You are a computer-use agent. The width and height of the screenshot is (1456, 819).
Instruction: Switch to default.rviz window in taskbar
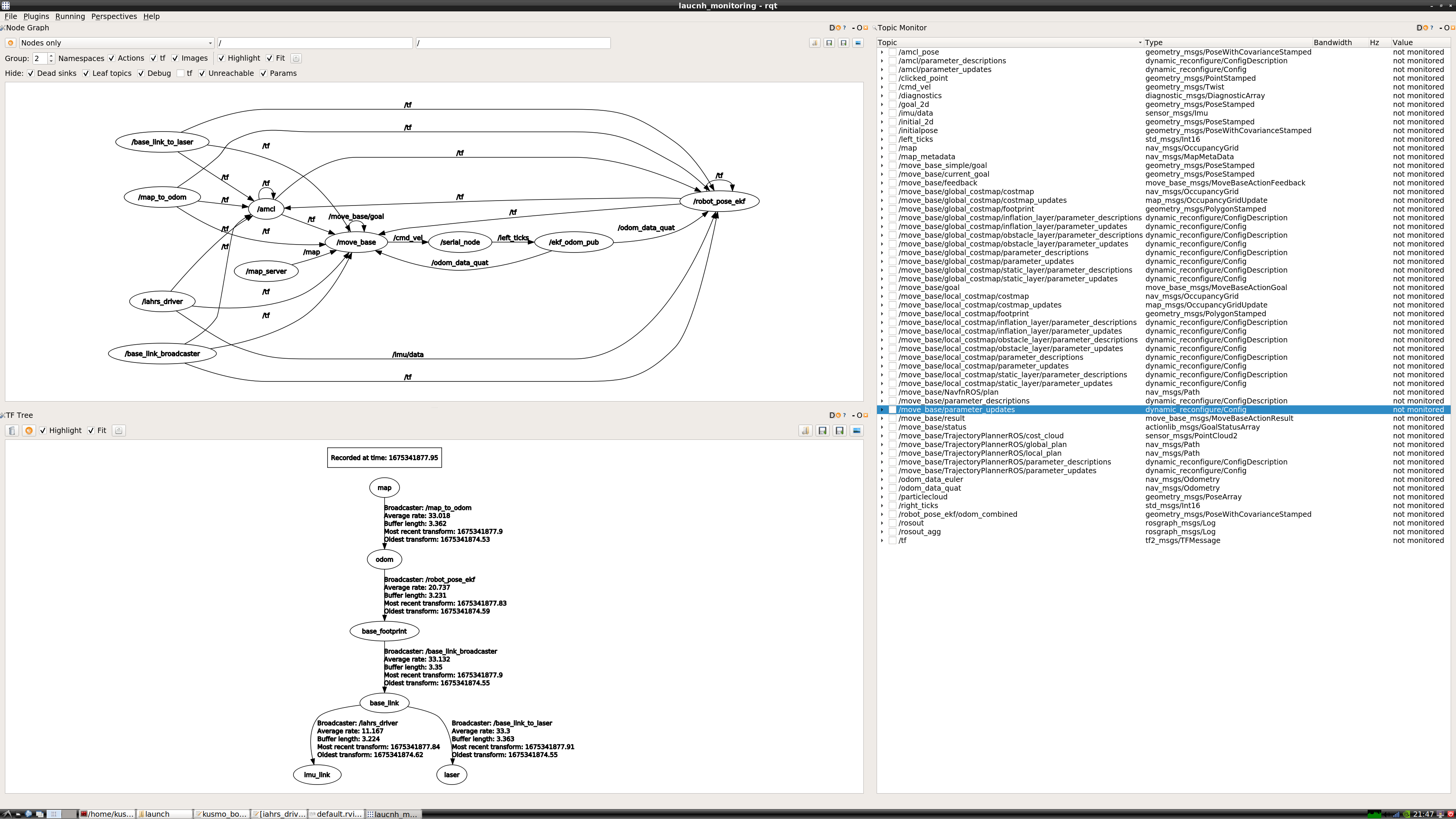click(x=337, y=814)
